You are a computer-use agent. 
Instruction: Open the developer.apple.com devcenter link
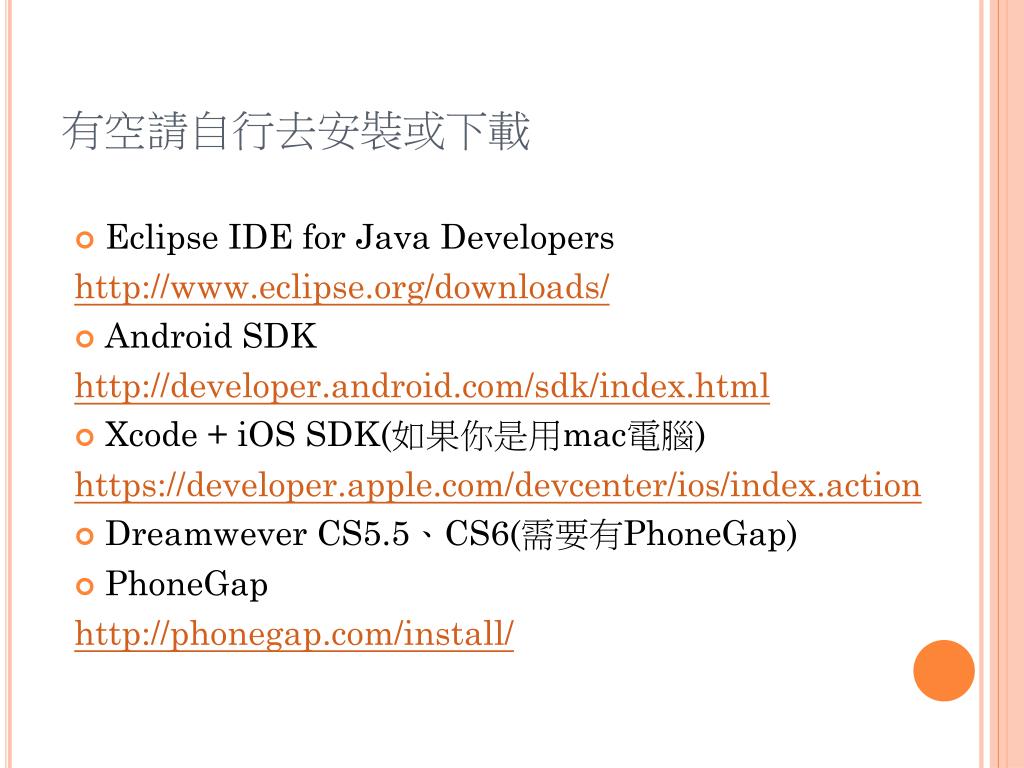tap(498, 486)
